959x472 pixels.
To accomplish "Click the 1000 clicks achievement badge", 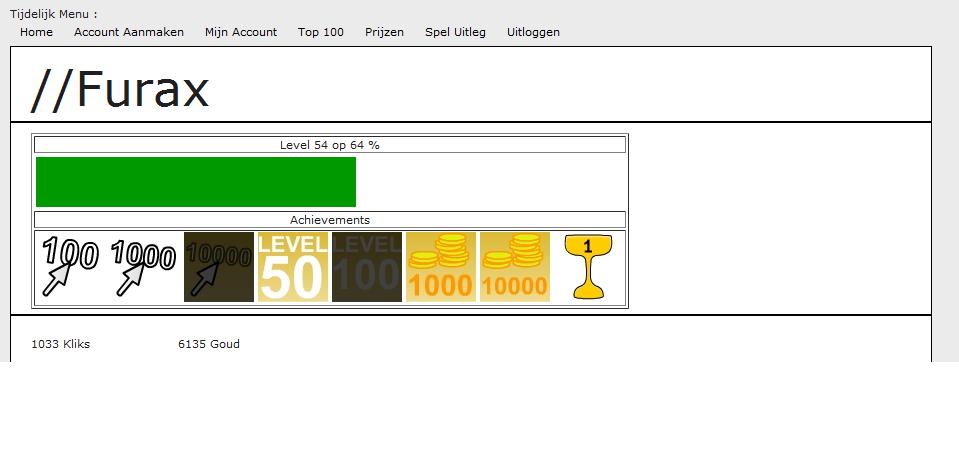I will 144,267.
